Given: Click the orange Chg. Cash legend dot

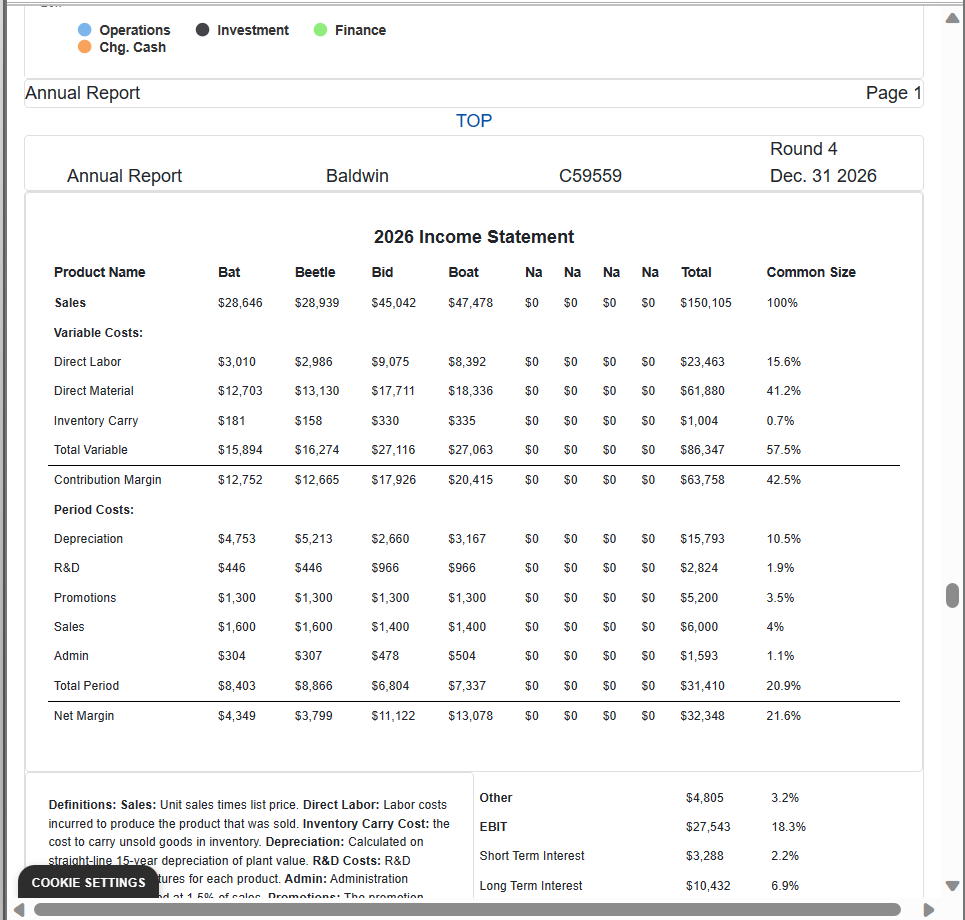Looking at the screenshot, I should click(85, 47).
